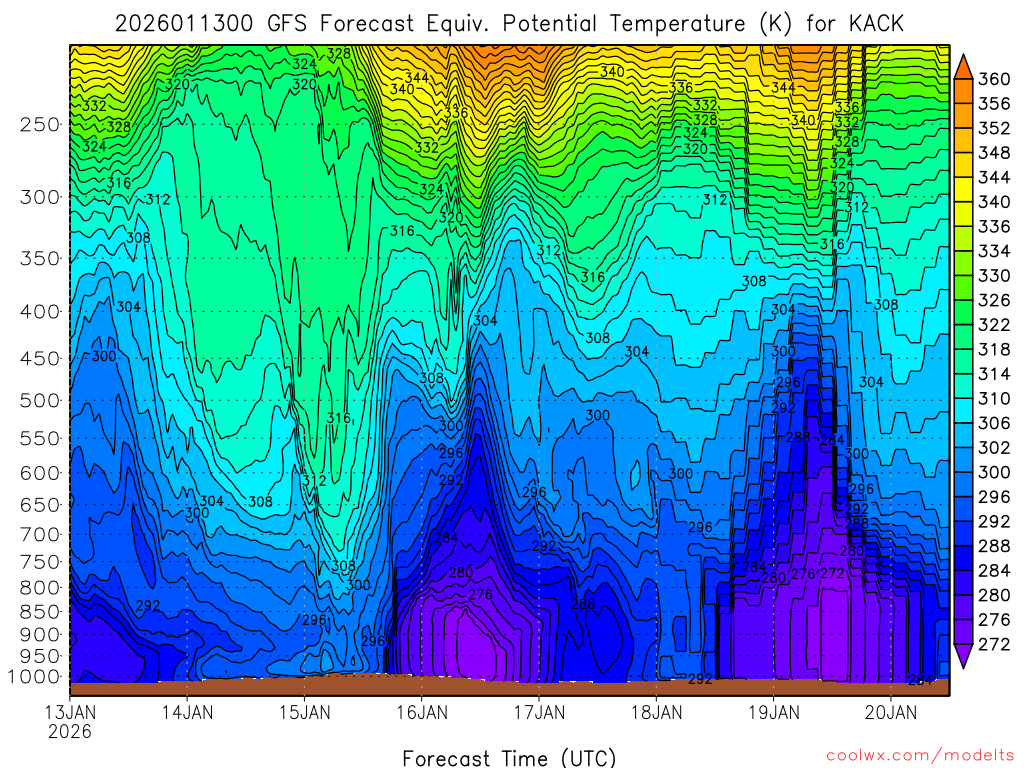
Task: Select the 14JAN date label on time axis
Action: (187, 712)
